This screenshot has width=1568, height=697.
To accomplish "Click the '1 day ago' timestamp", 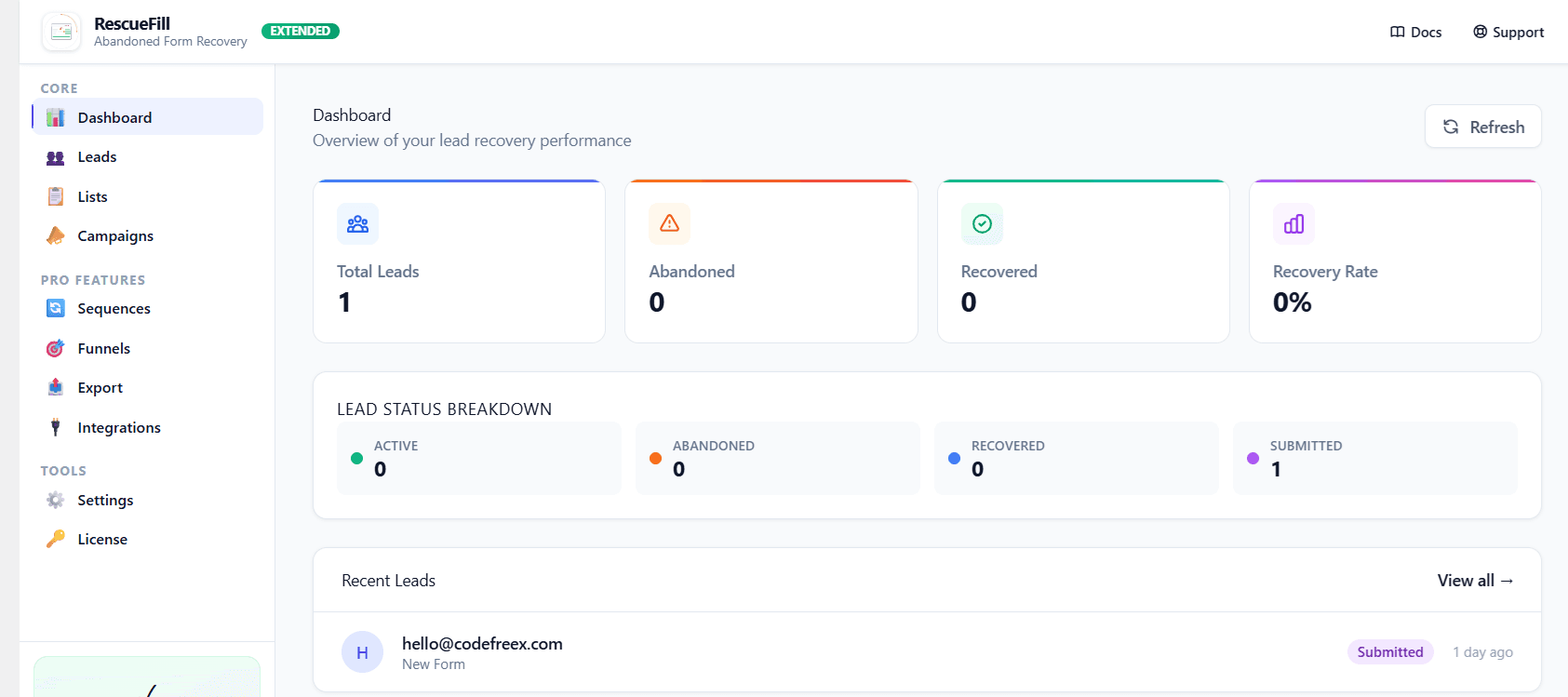I will click(1482, 651).
